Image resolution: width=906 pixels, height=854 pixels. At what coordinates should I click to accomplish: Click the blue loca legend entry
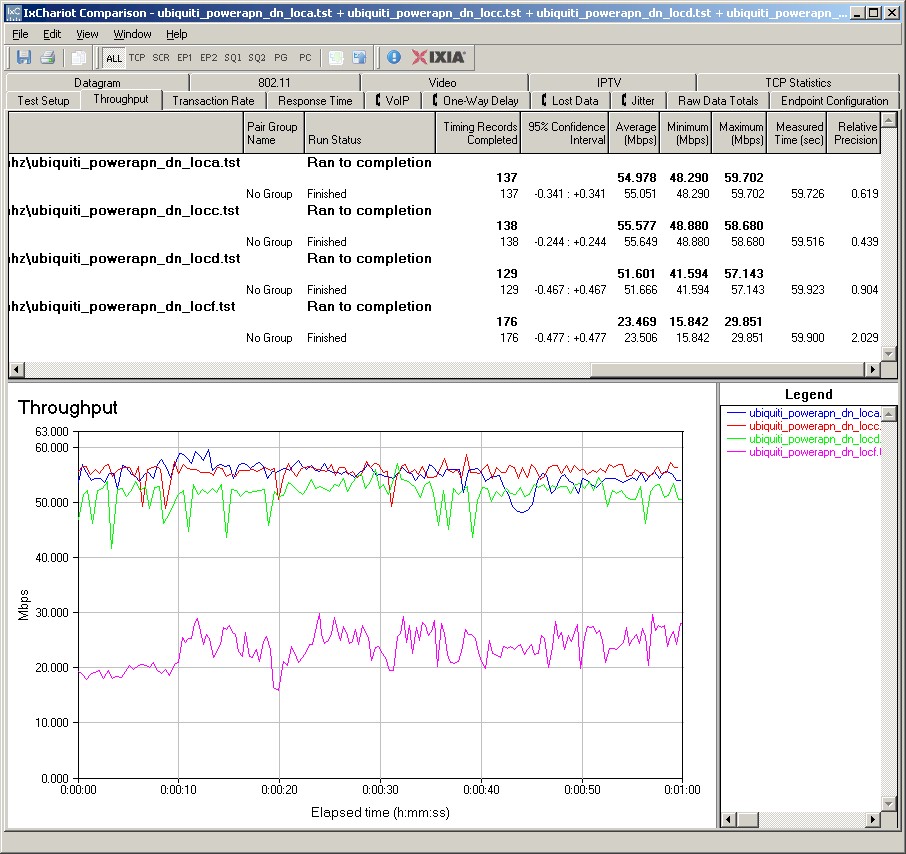pos(804,413)
